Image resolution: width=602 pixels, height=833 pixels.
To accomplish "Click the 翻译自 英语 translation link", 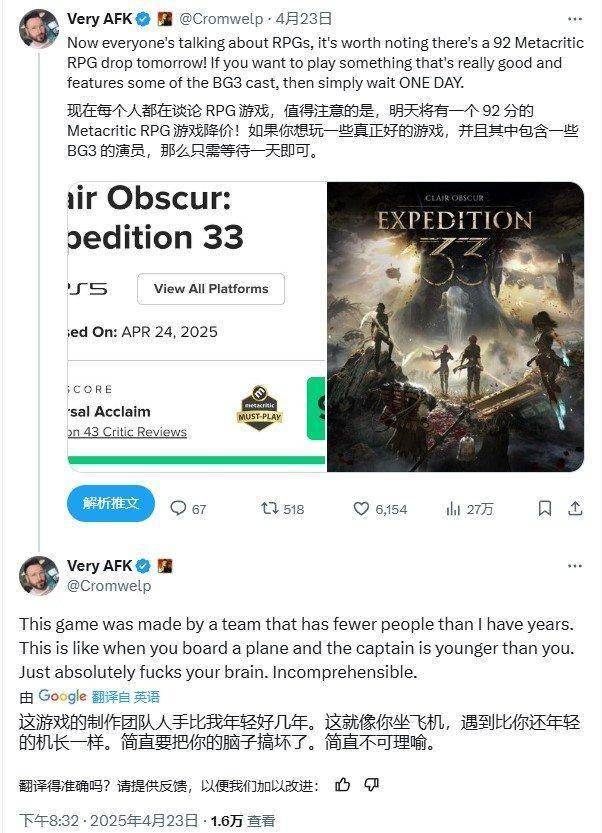I will pyautogui.click(x=125, y=696).
